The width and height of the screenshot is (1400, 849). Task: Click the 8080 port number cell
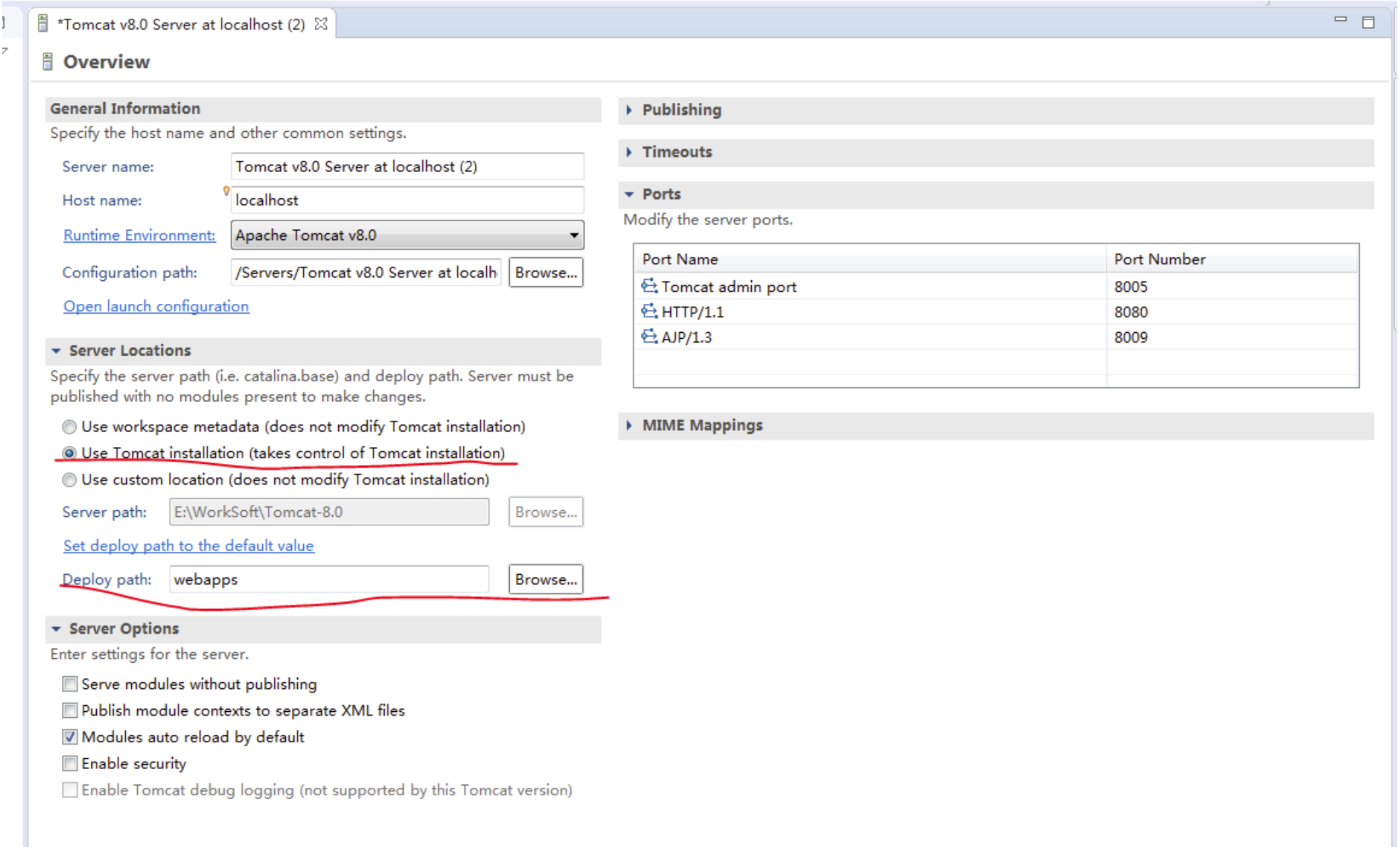point(1131,312)
